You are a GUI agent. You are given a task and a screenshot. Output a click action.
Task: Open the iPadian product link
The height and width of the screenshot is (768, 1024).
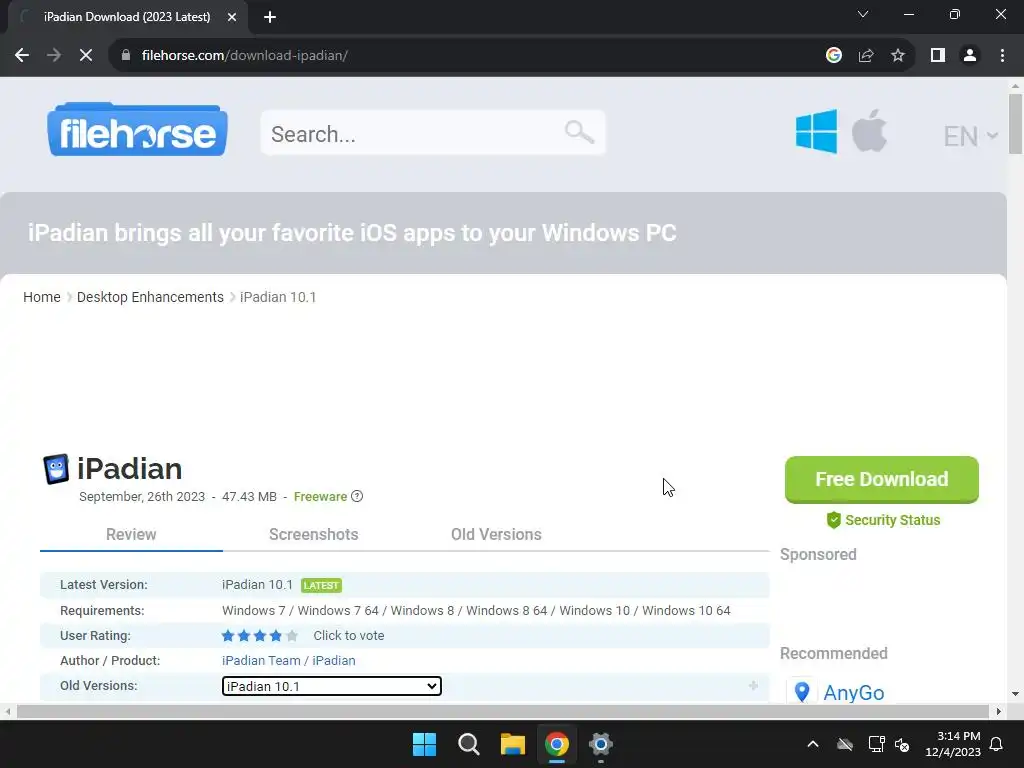click(x=334, y=660)
